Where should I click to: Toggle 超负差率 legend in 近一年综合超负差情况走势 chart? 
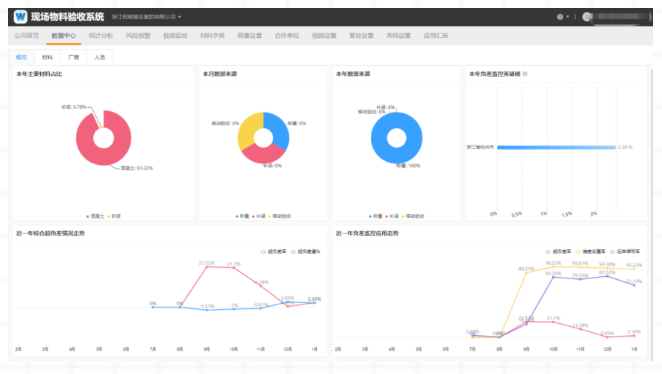[x=274, y=252]
